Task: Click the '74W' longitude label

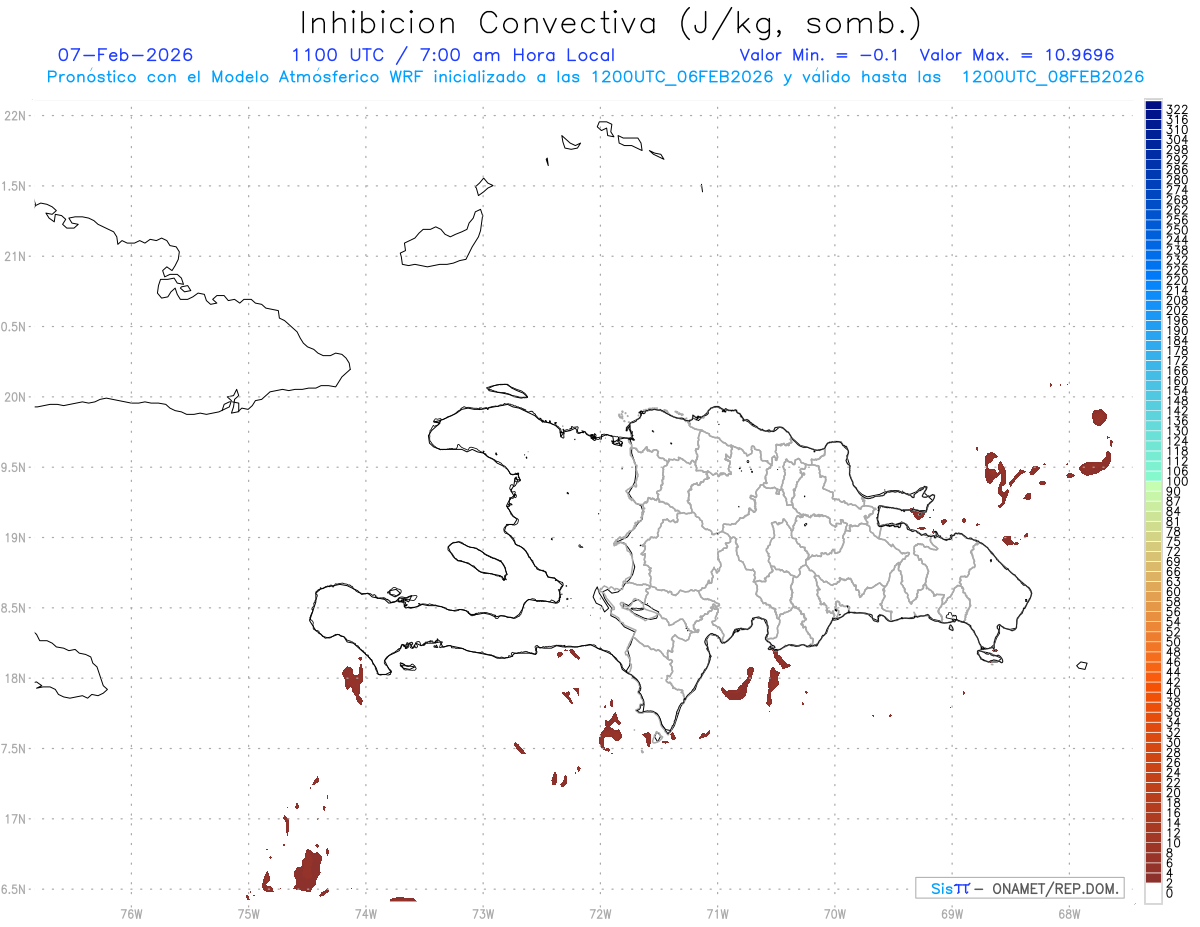Action: 366,912
